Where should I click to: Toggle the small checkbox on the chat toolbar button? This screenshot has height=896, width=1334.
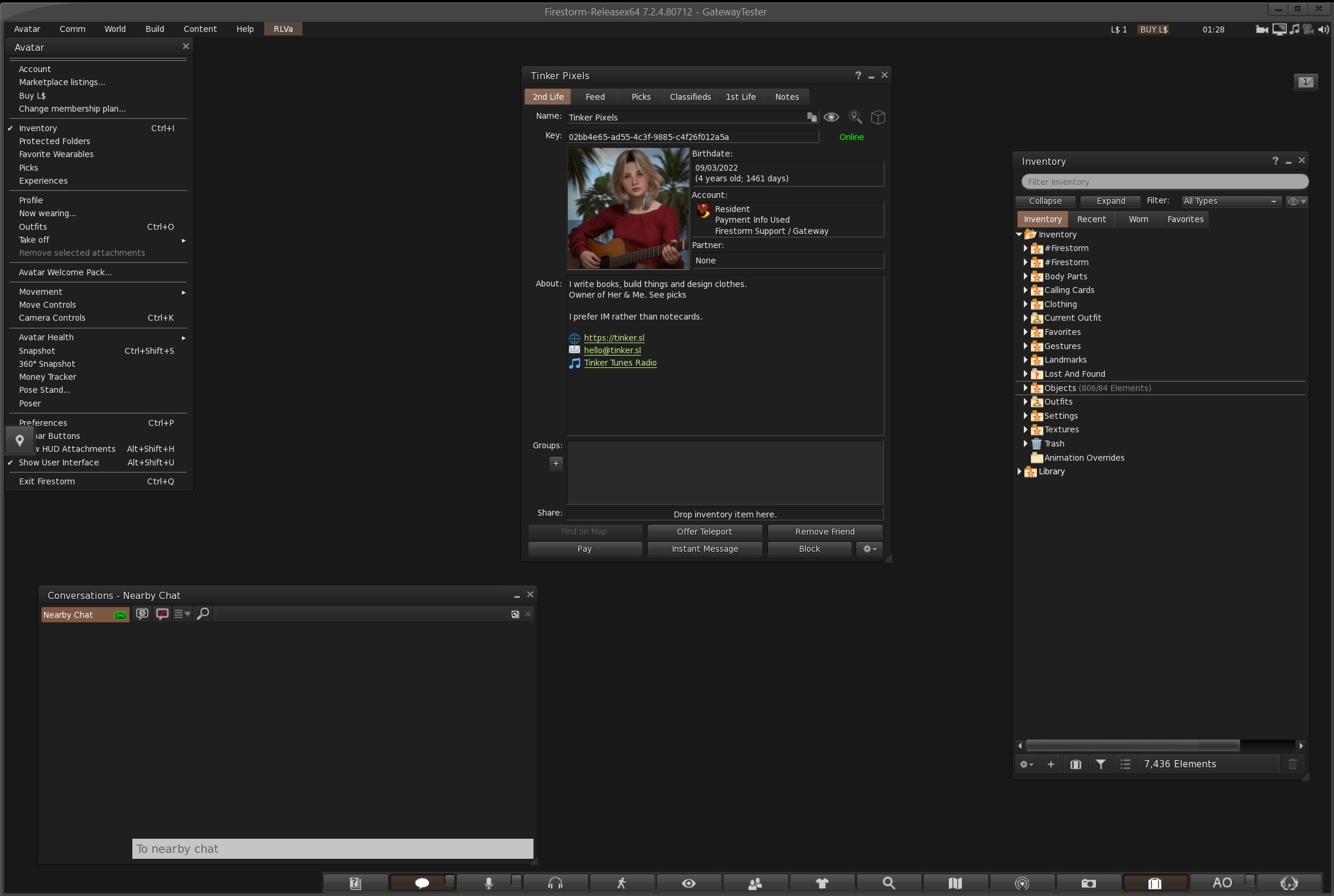[450, 879]
